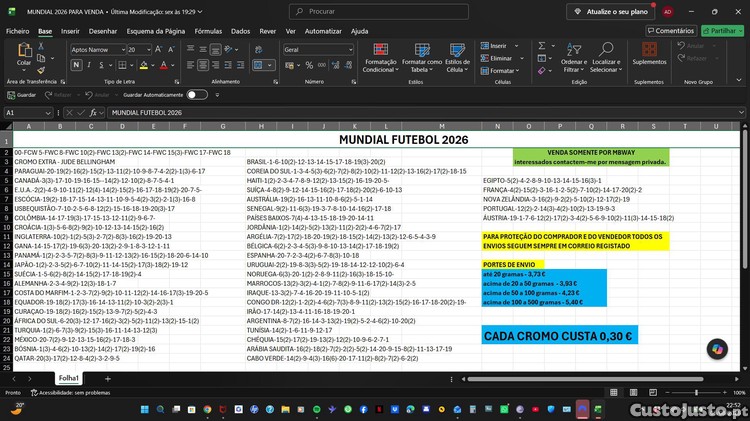Decrease font size with the smaller A icon
The height and width of the screenshot is (421, 750).
click(x=171, y=49)
